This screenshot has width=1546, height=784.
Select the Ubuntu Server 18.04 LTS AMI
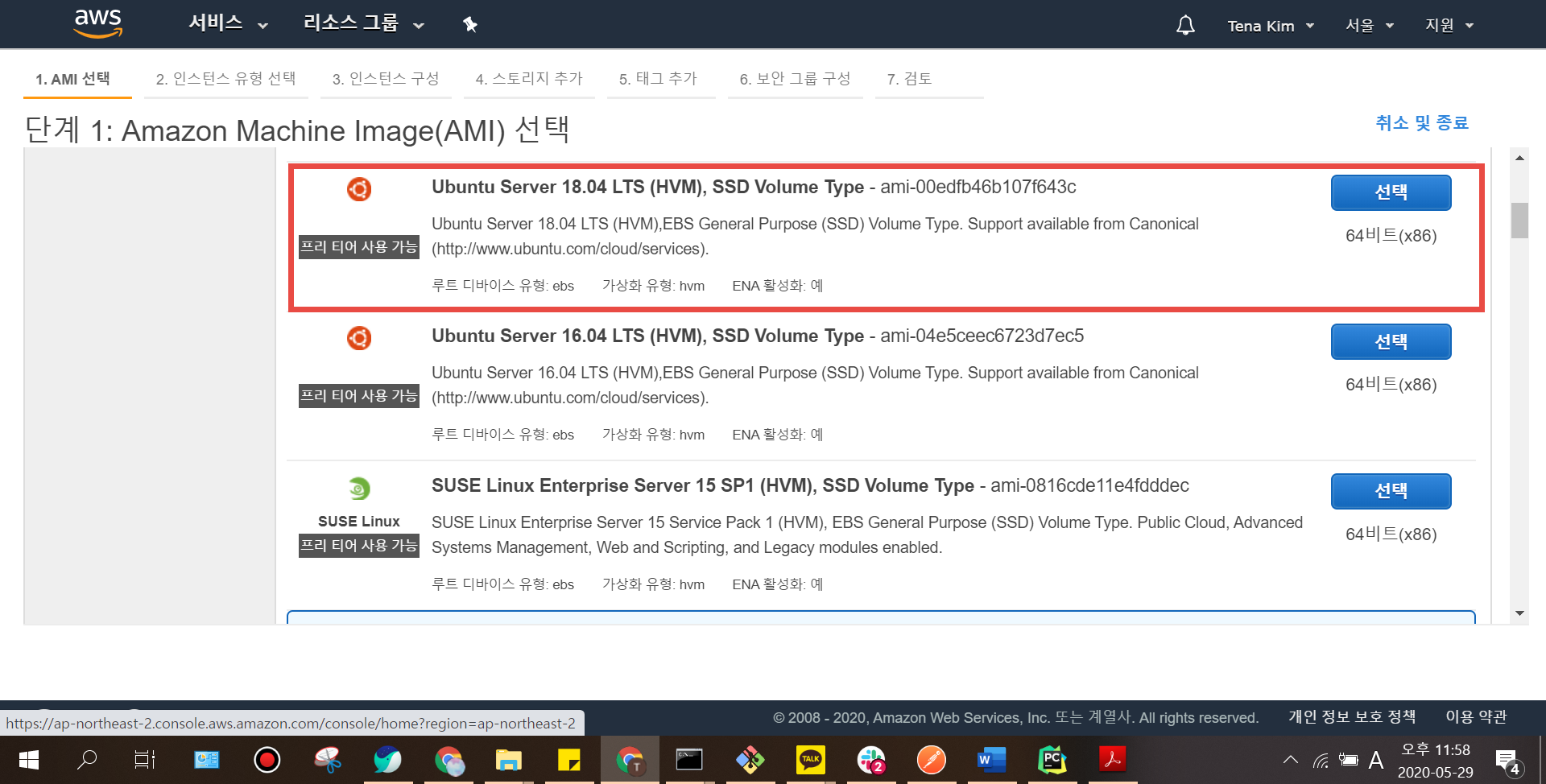pos(1391,193)
